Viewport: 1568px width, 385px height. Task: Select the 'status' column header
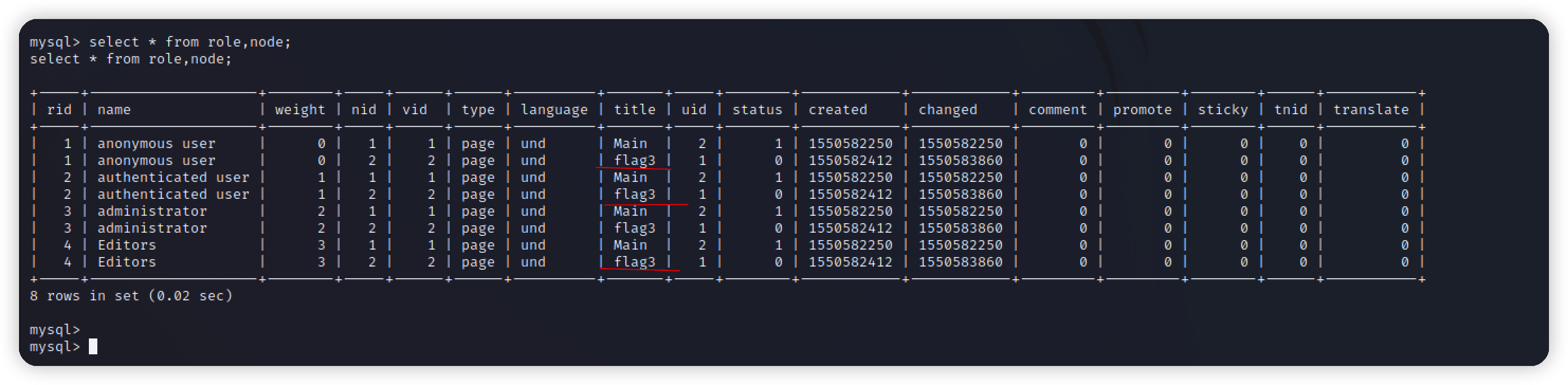point(757,109)
